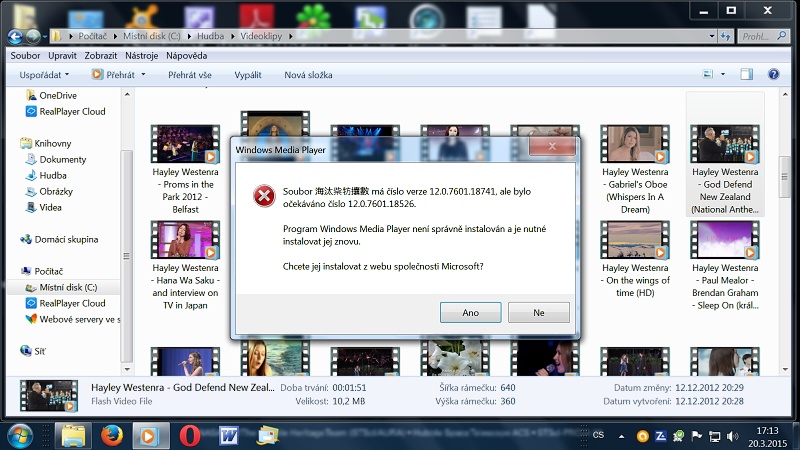Image resolution: width=800 pixels, height=450 pixels.
Task: Launch Opera from taskbar
Action: pos(190,436)
